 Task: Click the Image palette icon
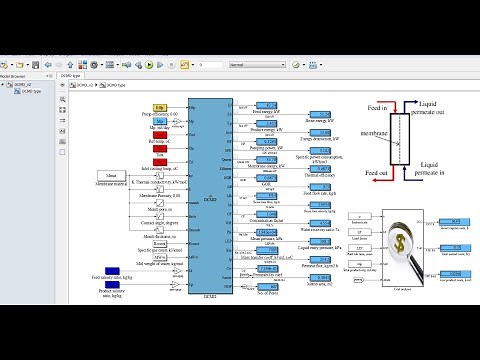click(x=62, y=142)
